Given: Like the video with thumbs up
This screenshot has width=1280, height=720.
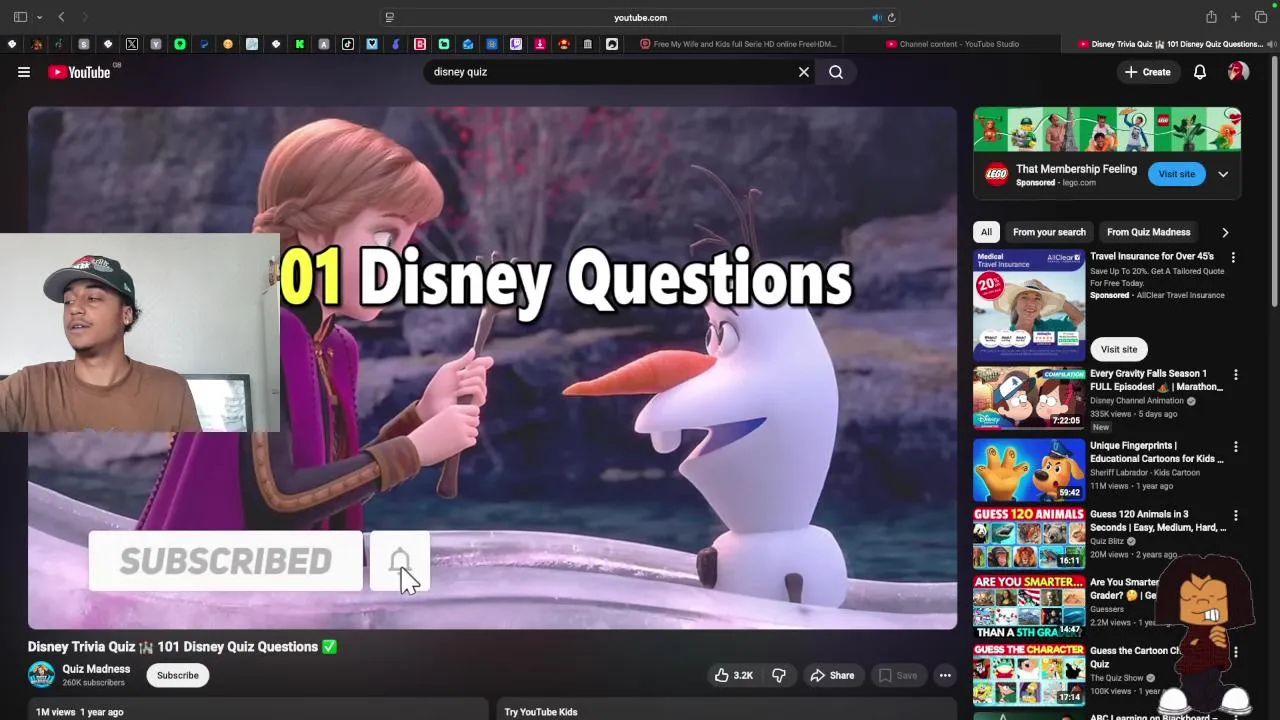Looking at the screenshot, I should [x=733, y=675].
